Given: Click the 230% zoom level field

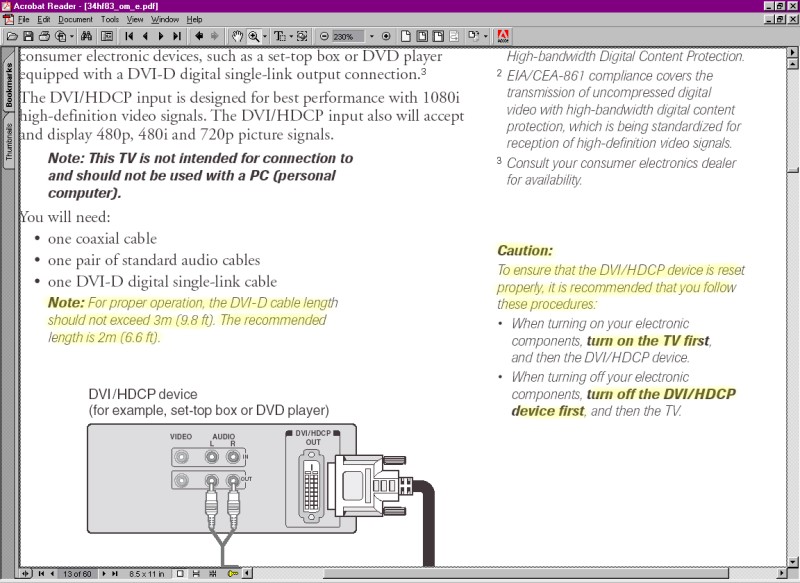Looking at the screenshot, I should pos(348,36).
